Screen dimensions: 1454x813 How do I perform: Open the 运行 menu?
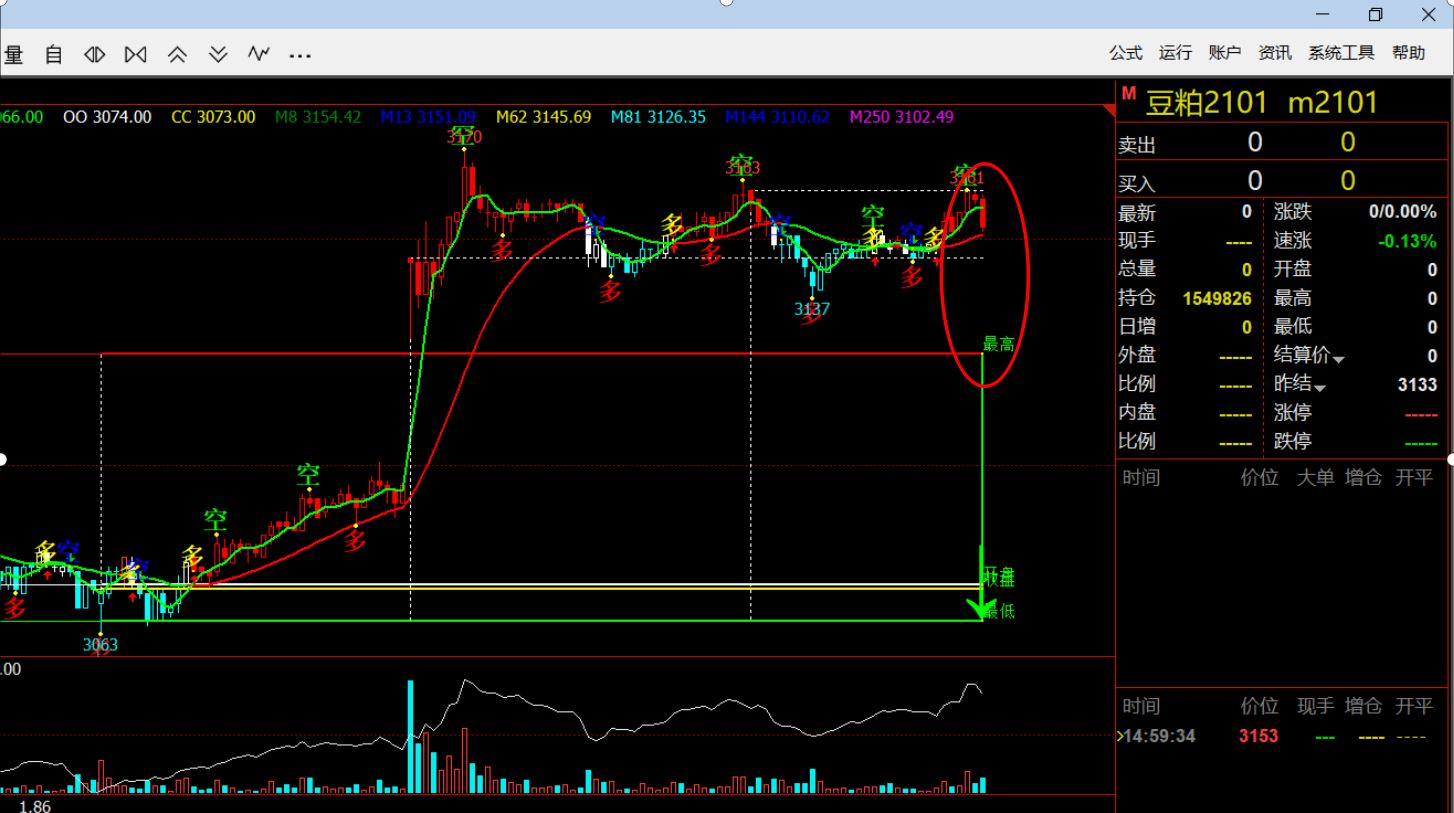pyautogui.click(x=1175, y=53)
